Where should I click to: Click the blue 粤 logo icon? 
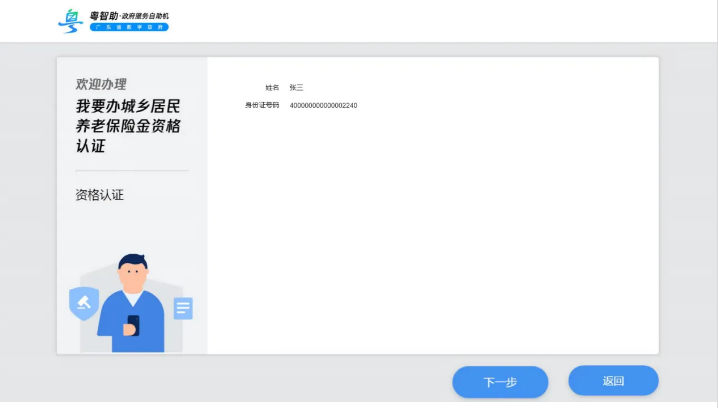[72, 21]
